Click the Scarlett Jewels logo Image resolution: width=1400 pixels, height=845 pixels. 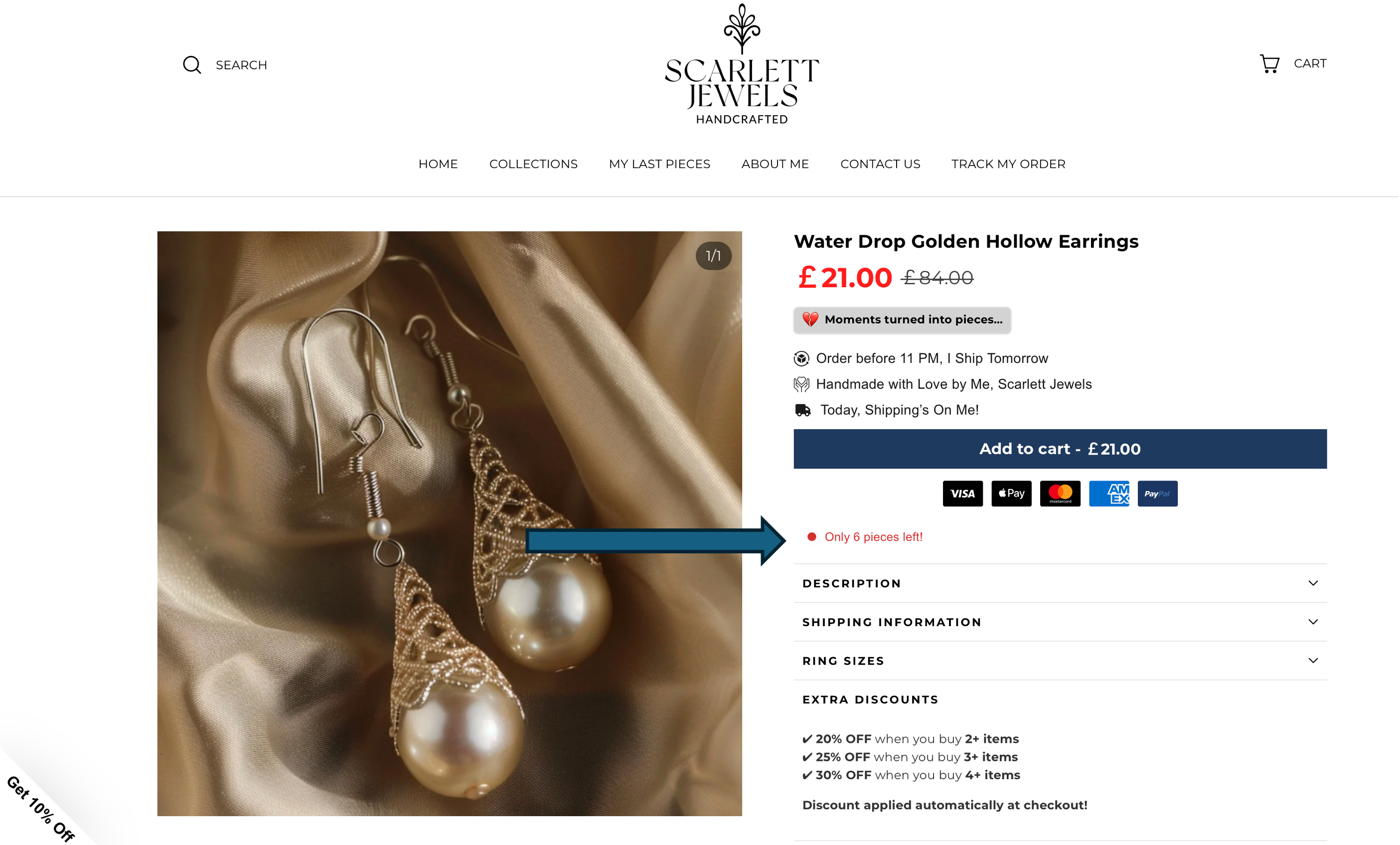pos(742,64)
